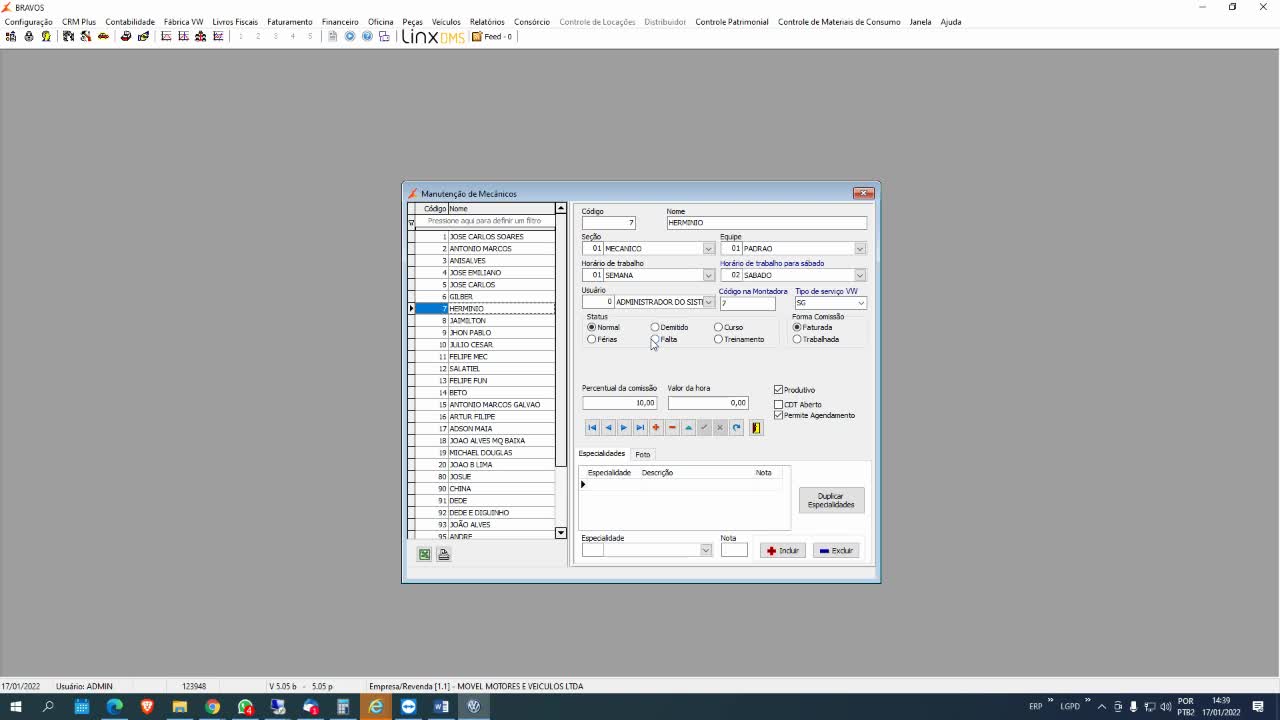Image resolution: width=1280 pixels, height=720 pixels.
Task: Click the blue help toolbar icon
Action: [x=367, y=36]
